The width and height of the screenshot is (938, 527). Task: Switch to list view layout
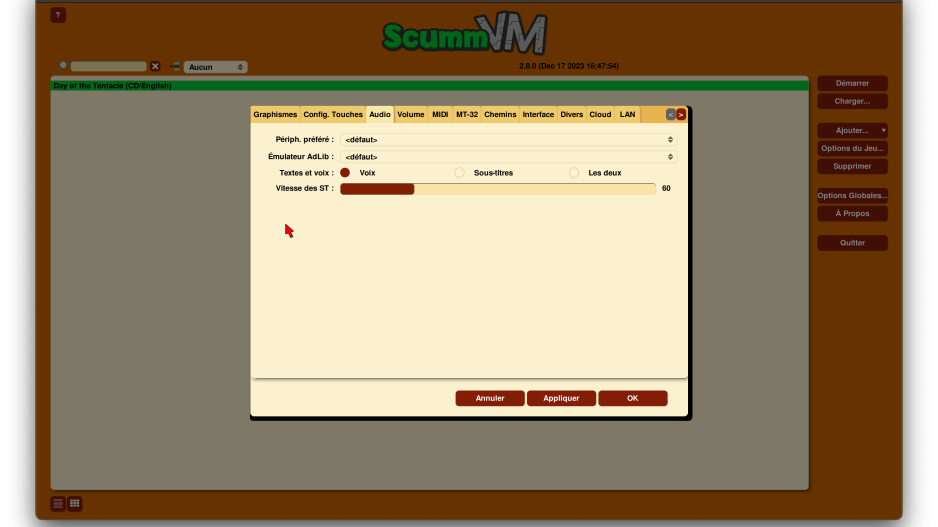click(58, 504)
